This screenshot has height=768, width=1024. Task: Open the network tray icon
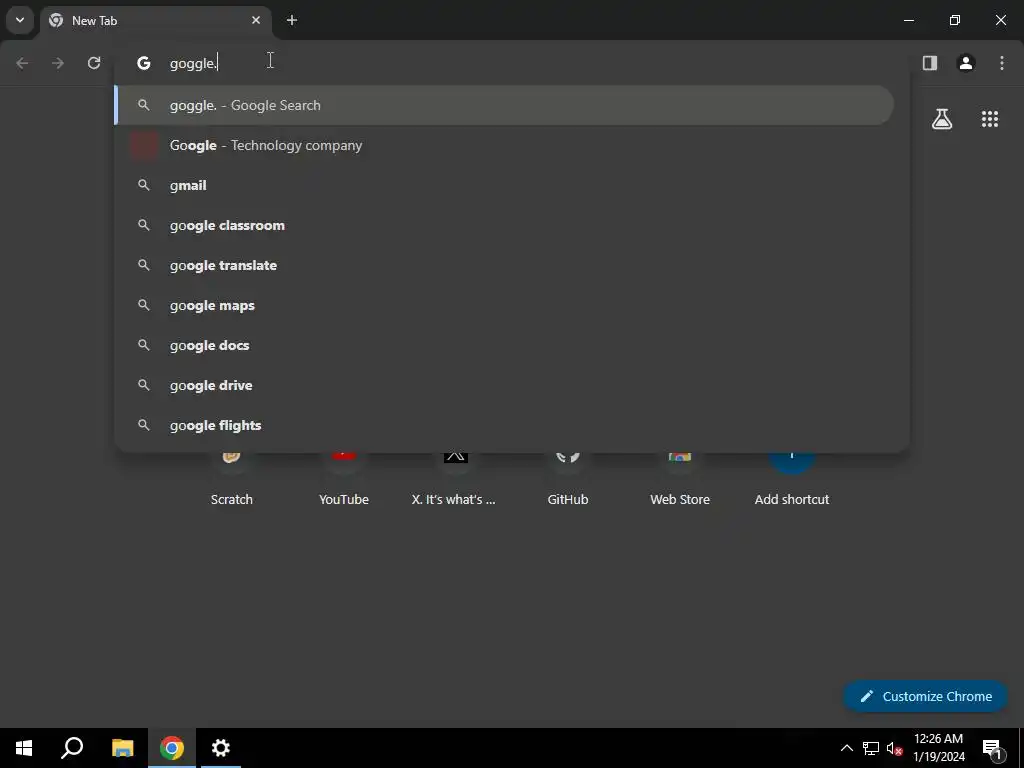pos(871,748)
